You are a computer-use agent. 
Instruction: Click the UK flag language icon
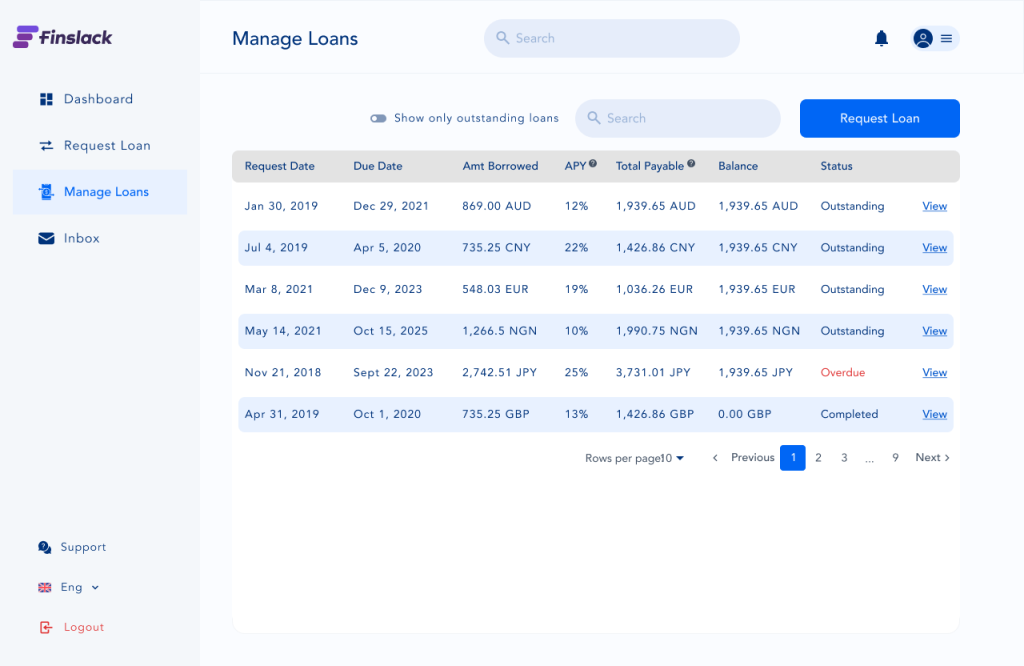(43, 587)
